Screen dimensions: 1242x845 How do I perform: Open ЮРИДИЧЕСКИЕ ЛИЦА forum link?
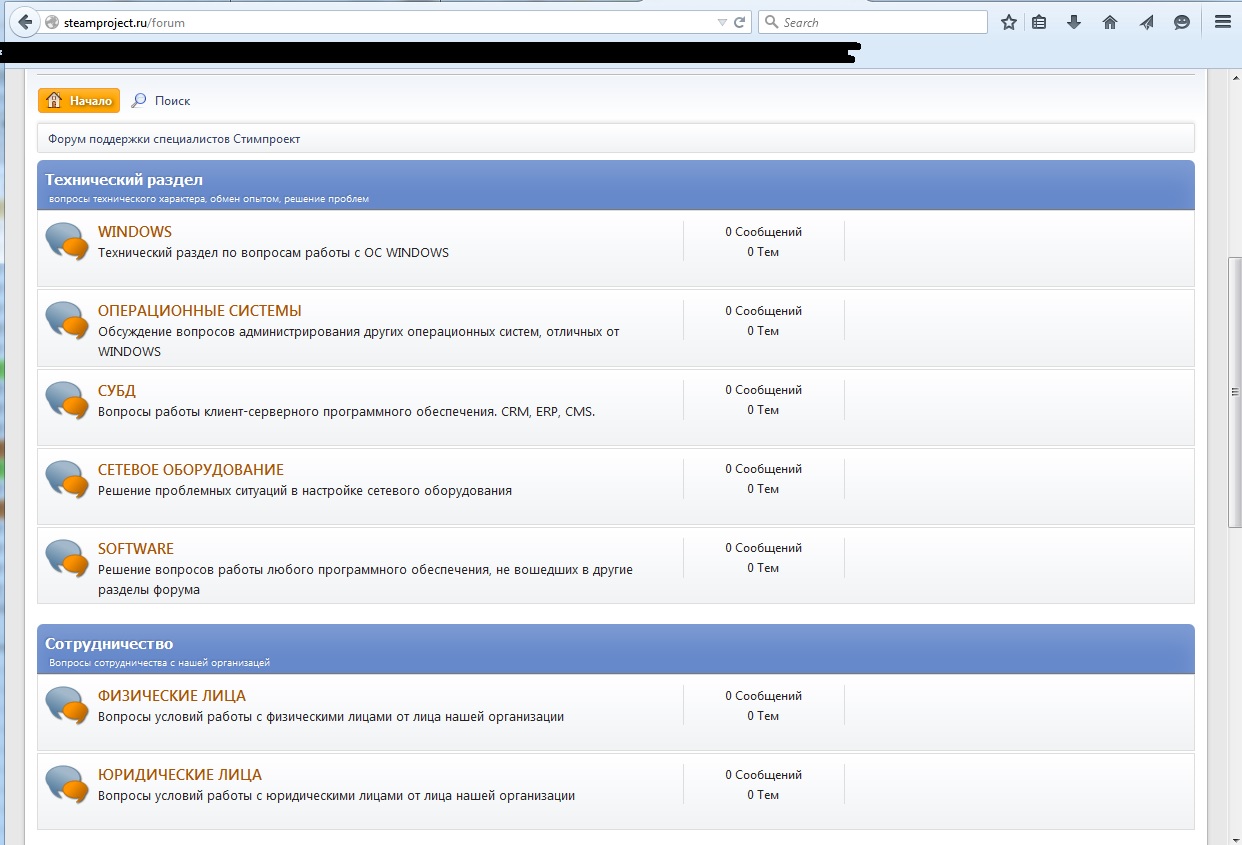[180, 775]
